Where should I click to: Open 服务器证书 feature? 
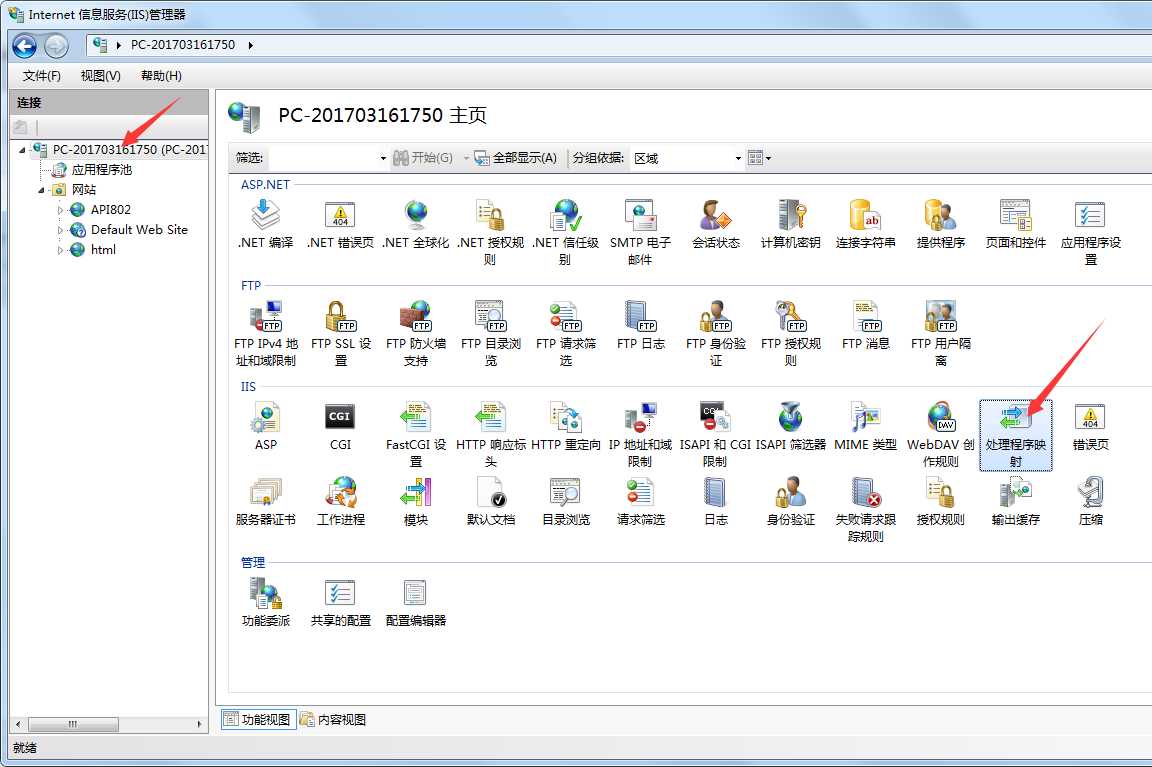pos(265,502)
